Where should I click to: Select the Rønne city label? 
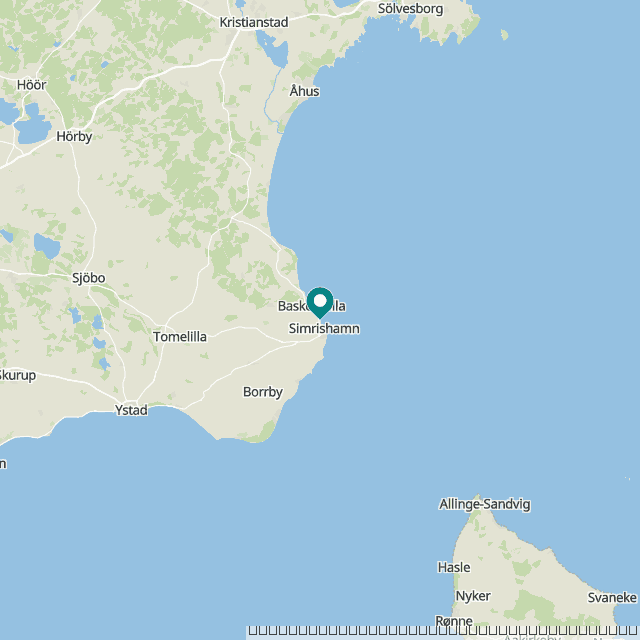[454, 621]
